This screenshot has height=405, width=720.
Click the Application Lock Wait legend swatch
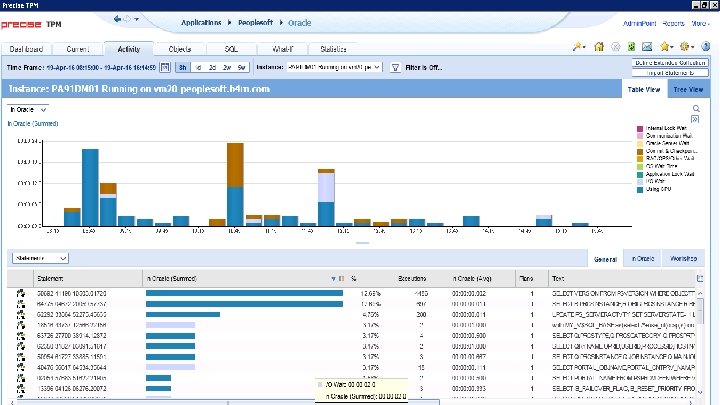click(x=640, y=174)
